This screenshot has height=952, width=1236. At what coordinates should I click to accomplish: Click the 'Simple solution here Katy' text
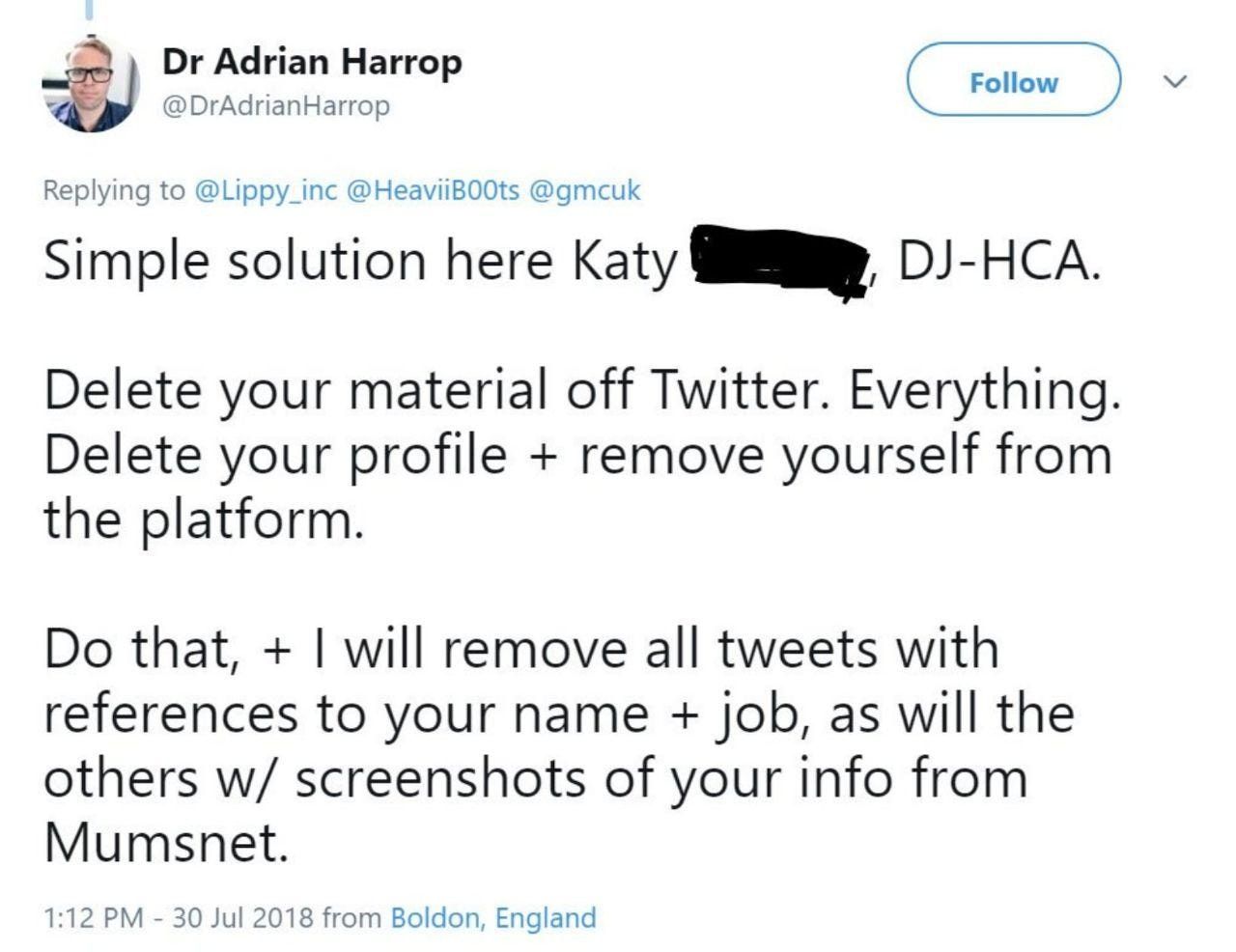(x=361, y=263)
